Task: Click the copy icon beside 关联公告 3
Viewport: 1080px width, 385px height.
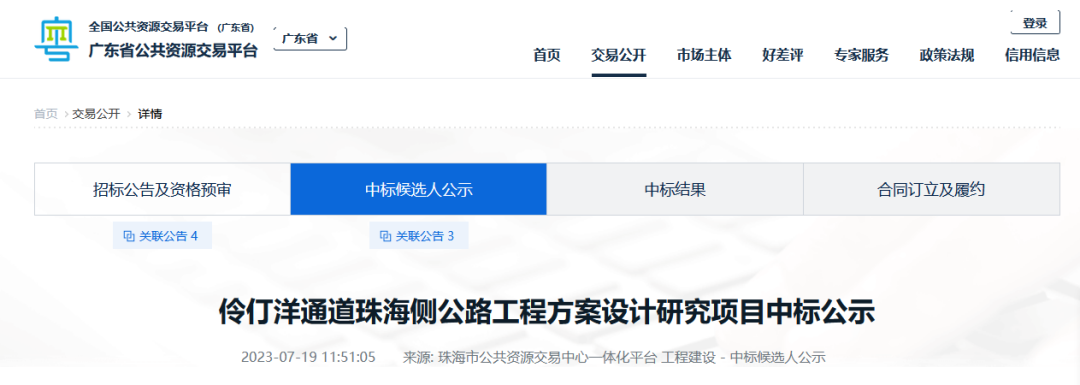Action: (x=385, y=236)
